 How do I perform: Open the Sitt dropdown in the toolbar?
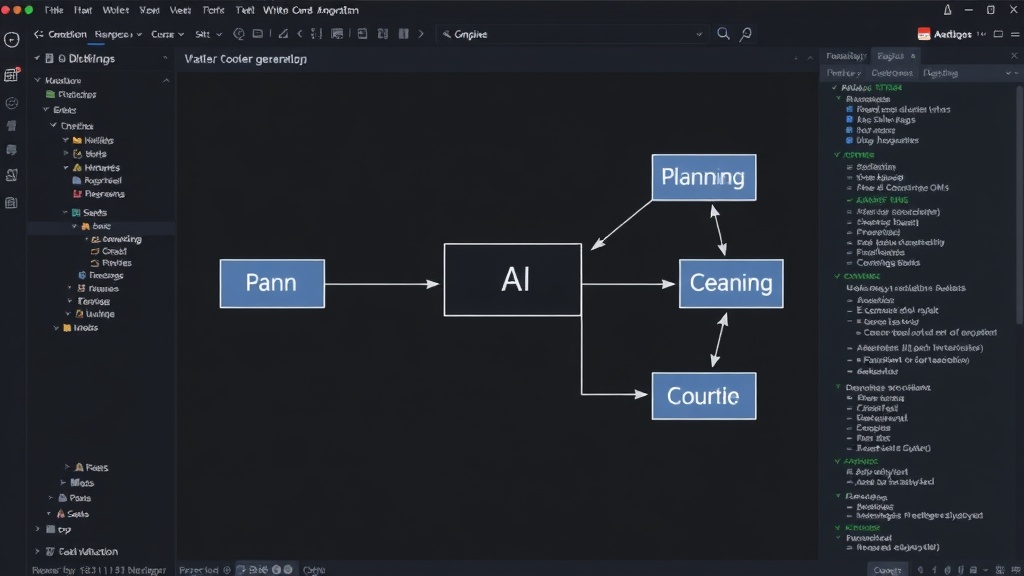(x=209, y=34)
